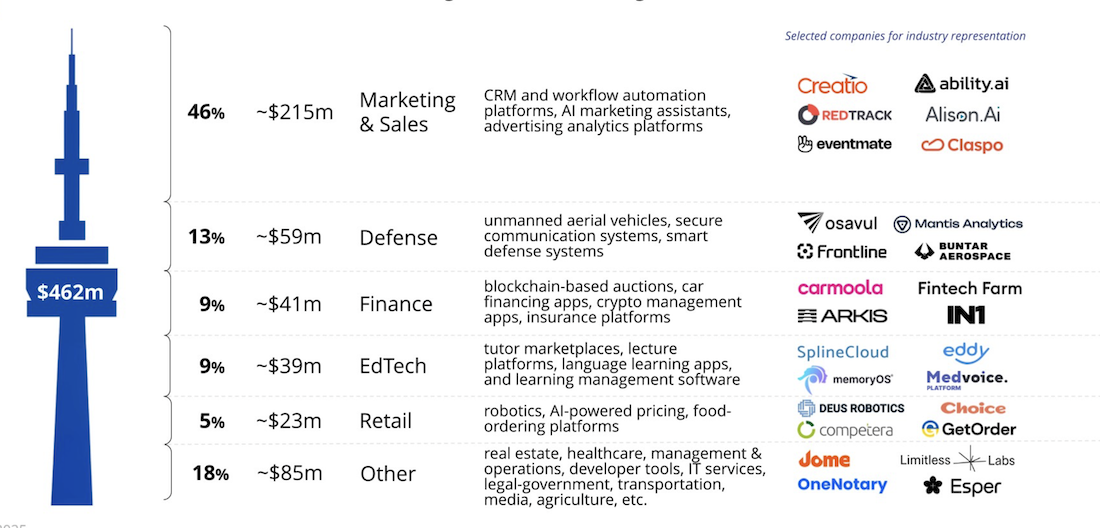The image size is (1100, 528).
Task: Click the Mantis Analytics logo
Action: coord(958,224)
